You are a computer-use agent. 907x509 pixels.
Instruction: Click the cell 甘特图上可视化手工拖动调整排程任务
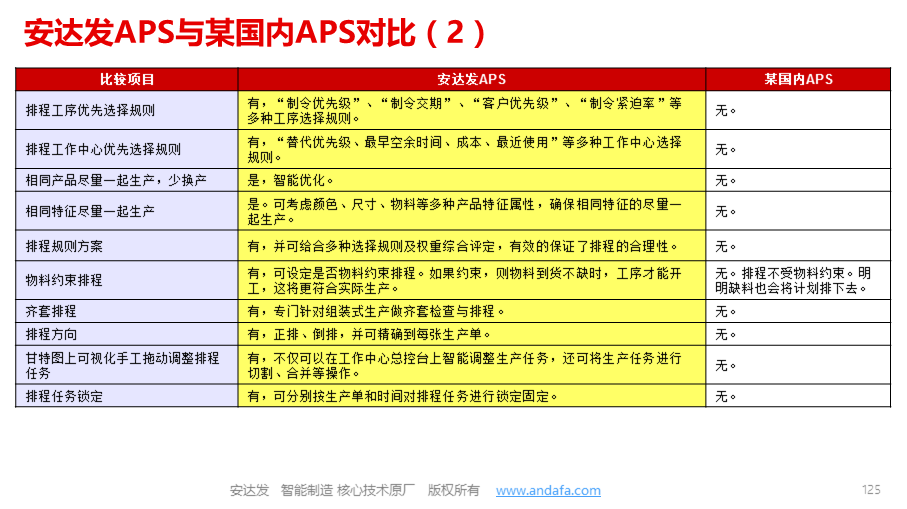pos(127,365)
